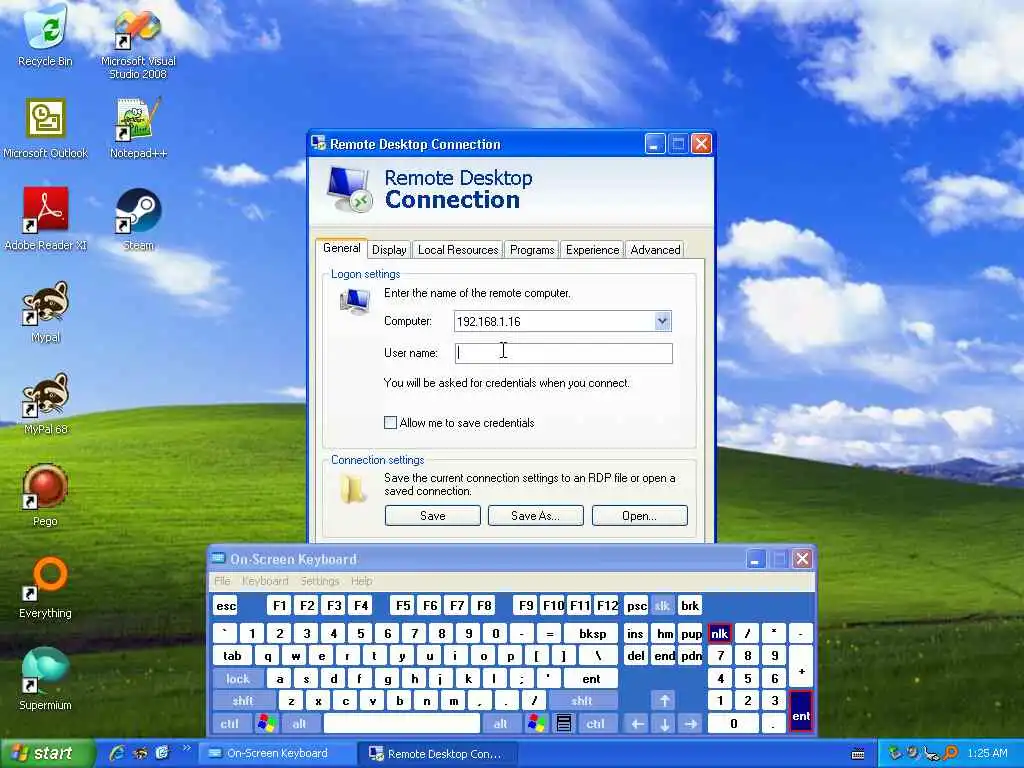Open the Computer address dropdown arrow
Viewport: 1024px width, 768px height.
[x=662, y=321]
